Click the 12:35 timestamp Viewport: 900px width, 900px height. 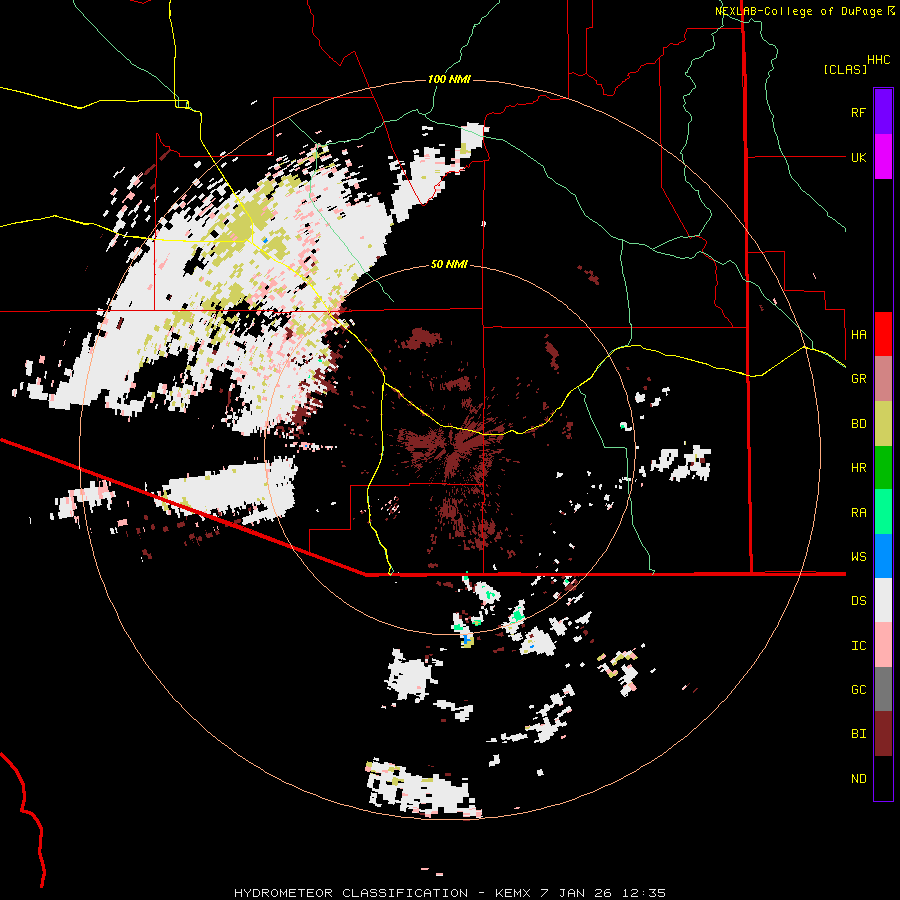coord(646,893)
